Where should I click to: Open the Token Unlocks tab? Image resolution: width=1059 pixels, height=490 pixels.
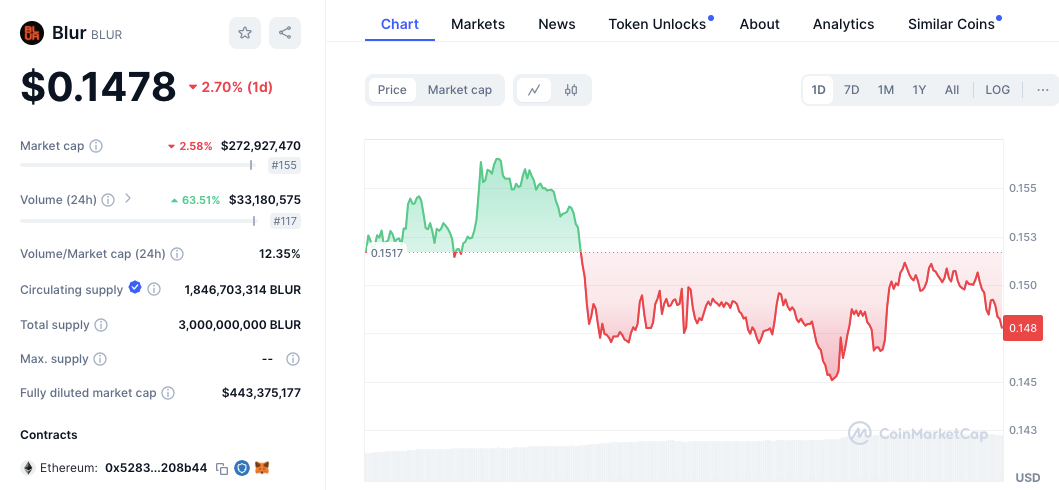(657, 24)
